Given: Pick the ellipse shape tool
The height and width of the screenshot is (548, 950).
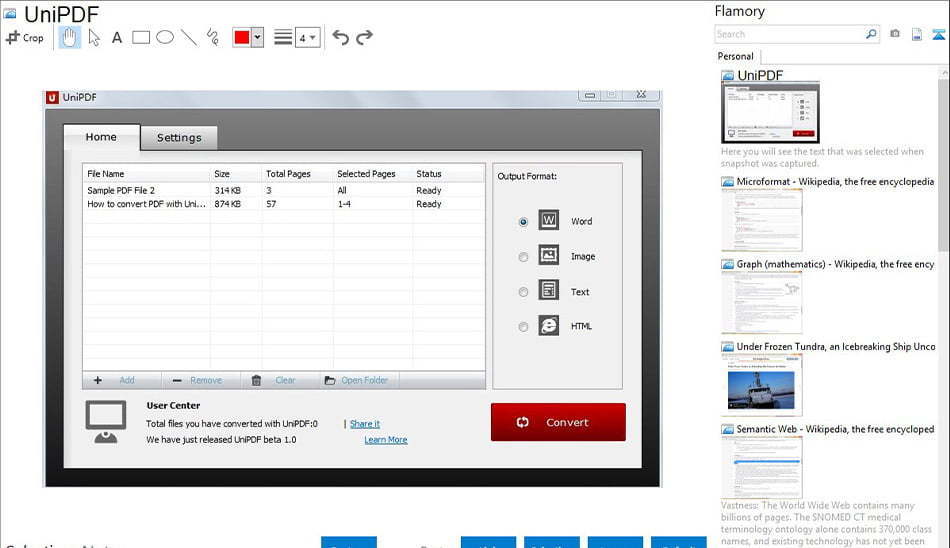Looking at the screenshot, I should click(165, 38).
